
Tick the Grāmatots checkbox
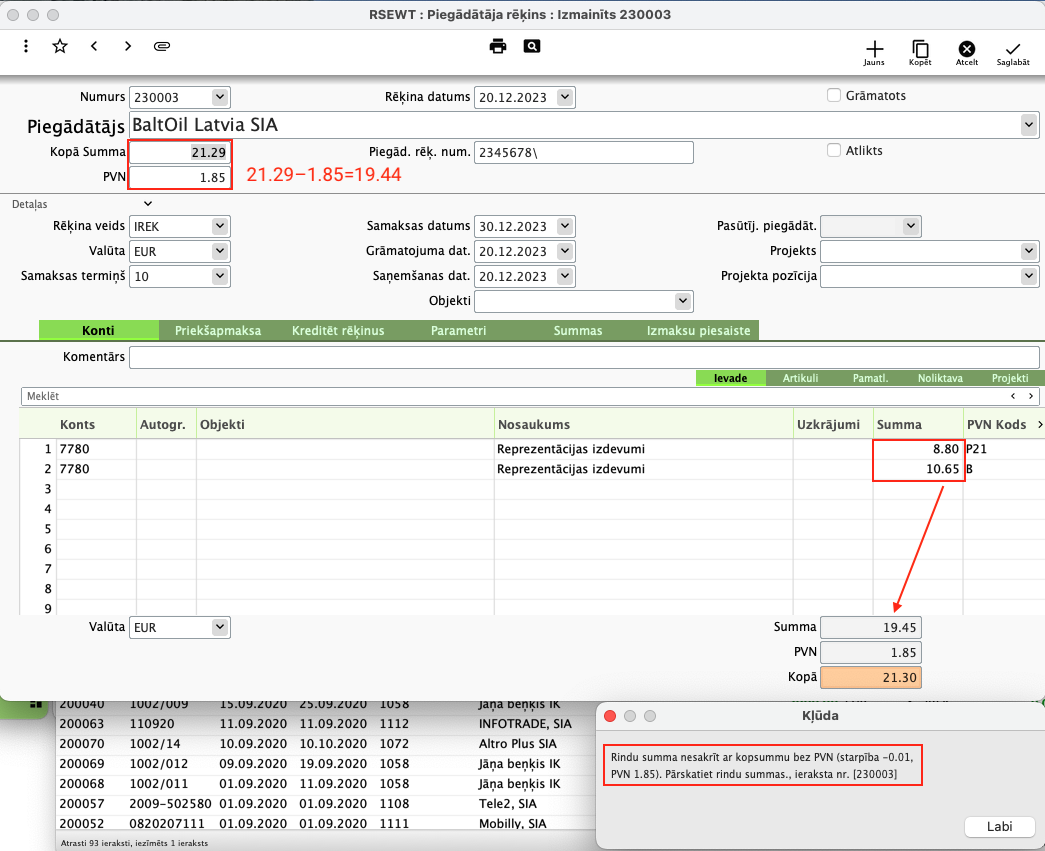coord(834,95)
